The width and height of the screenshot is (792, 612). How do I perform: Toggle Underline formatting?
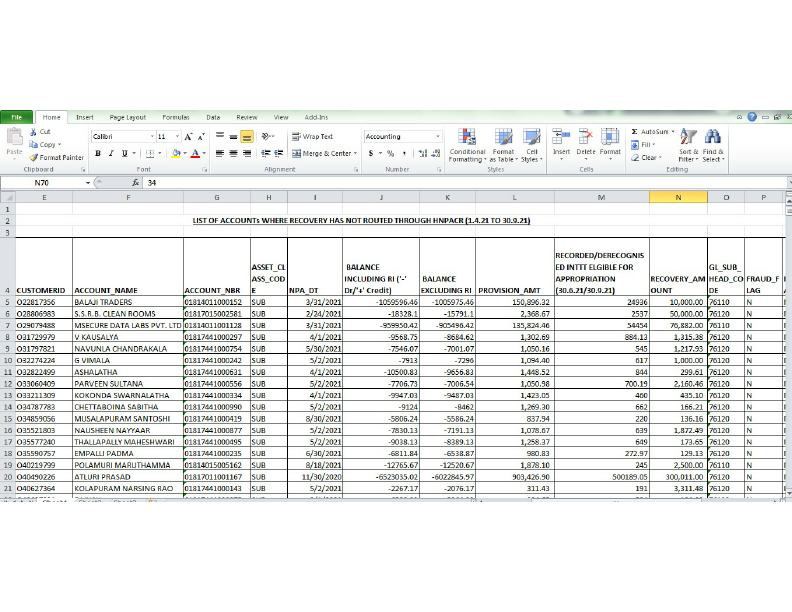[x=124, y=154]
